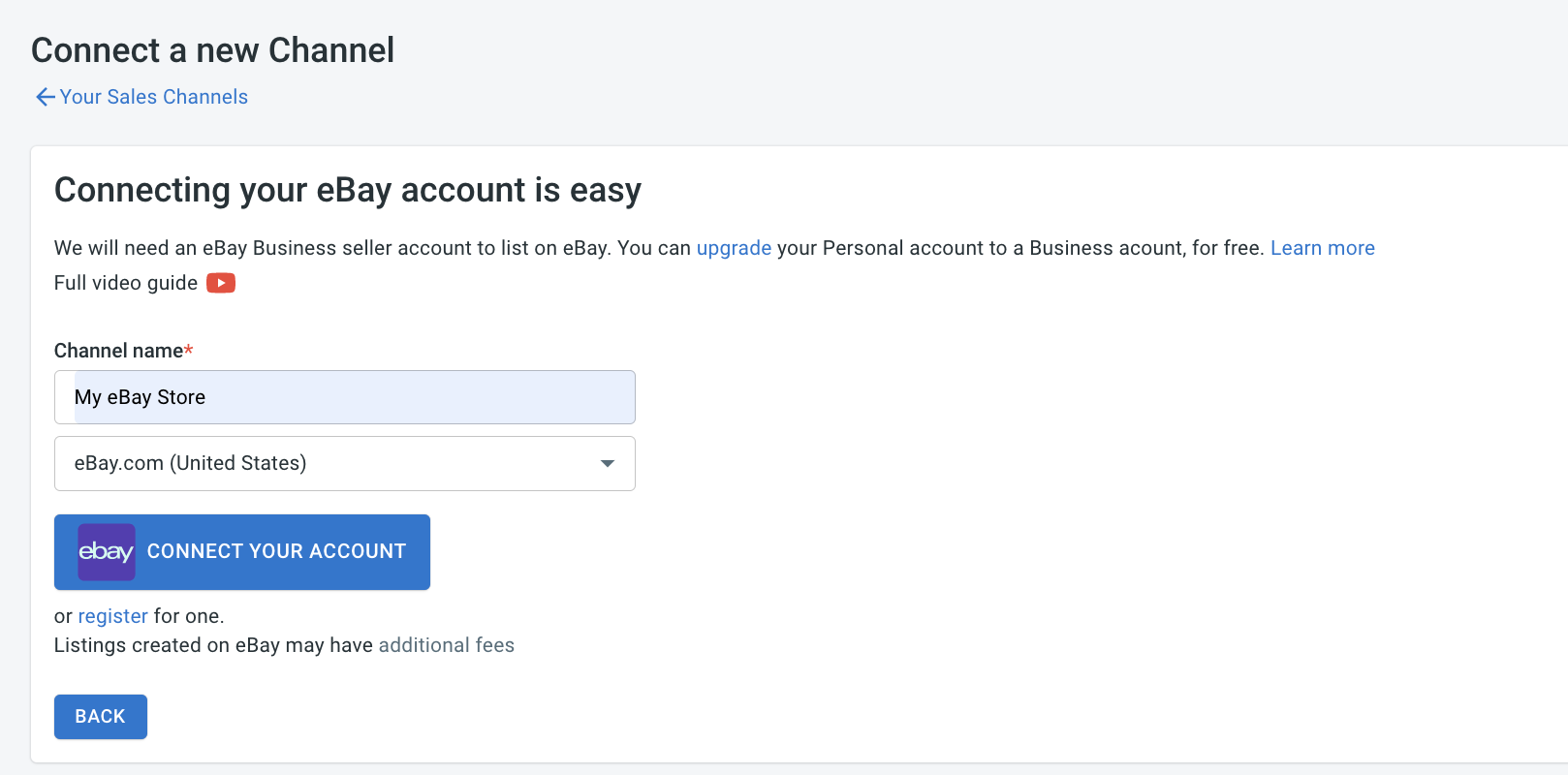The width and height of the screenshot is (1568, 775).
Task: Click the red required asterisk after Channel name
Action: (189, 350)
